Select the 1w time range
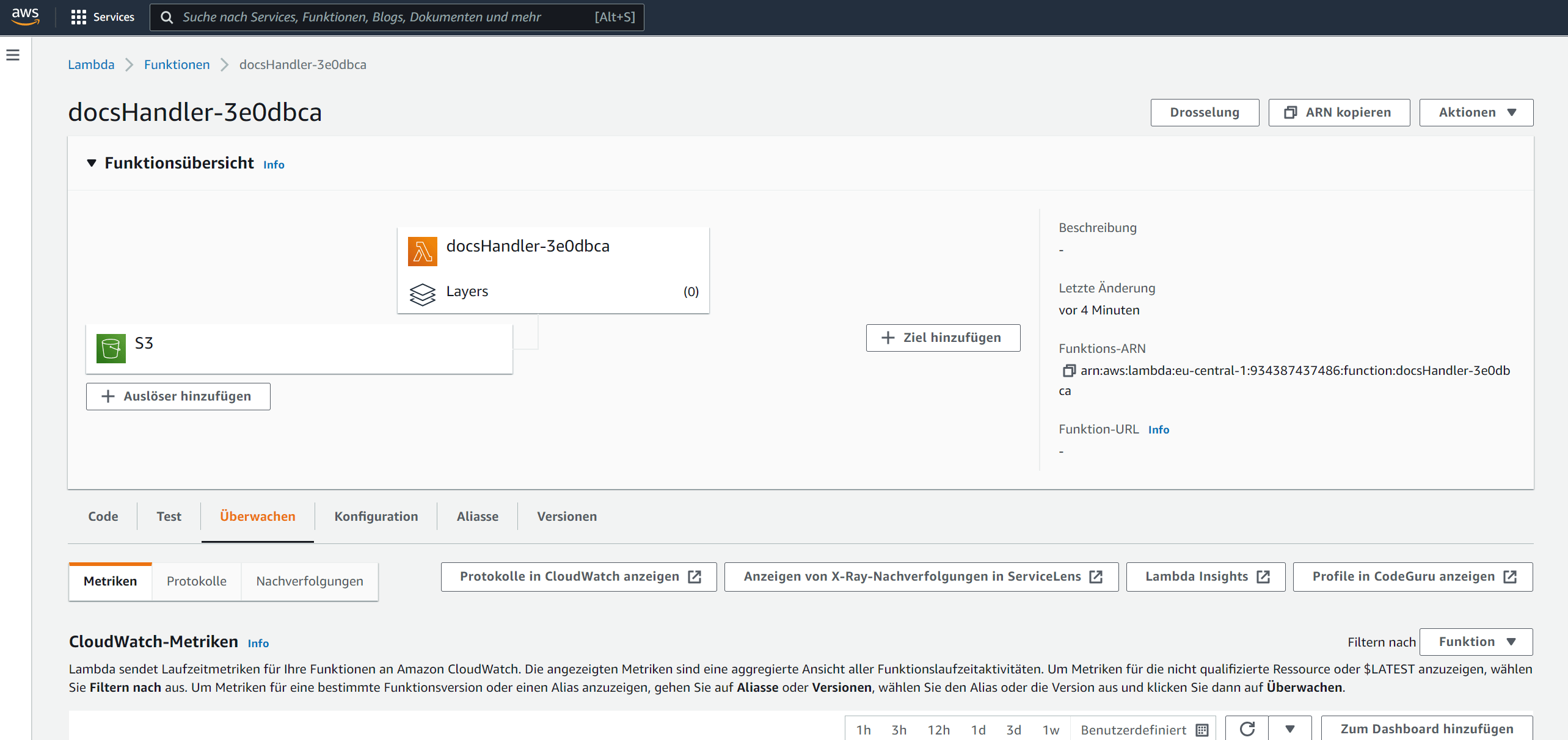1568x740 pixels. pos(1051,730)
